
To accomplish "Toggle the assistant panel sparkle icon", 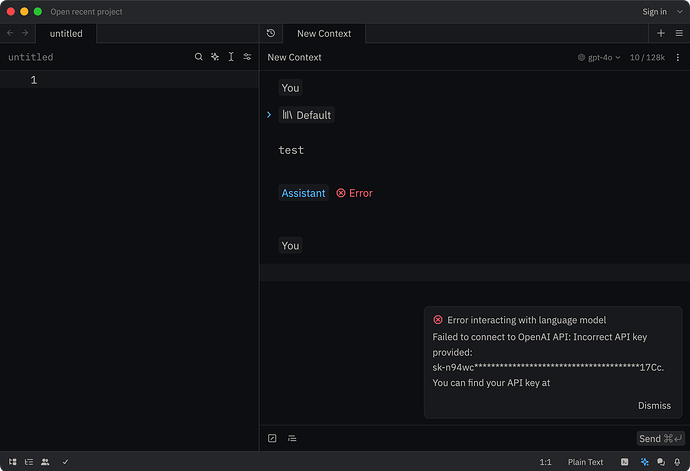I will pyautogui.click(x=645, y=462).
